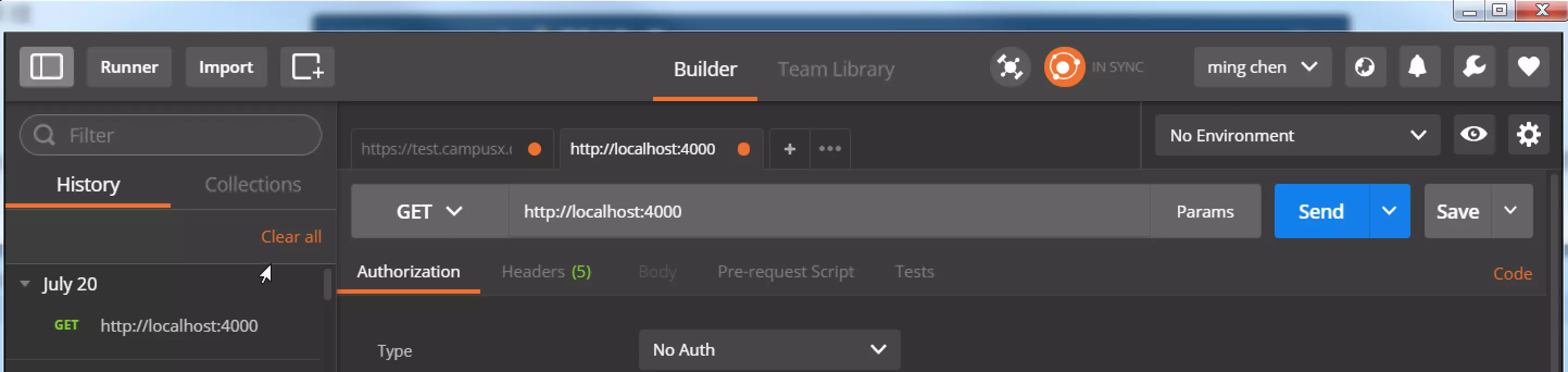Open the GET method dropdown
Screen dimensions: 1568x372
pyautogui.click(x=430, y=211)
